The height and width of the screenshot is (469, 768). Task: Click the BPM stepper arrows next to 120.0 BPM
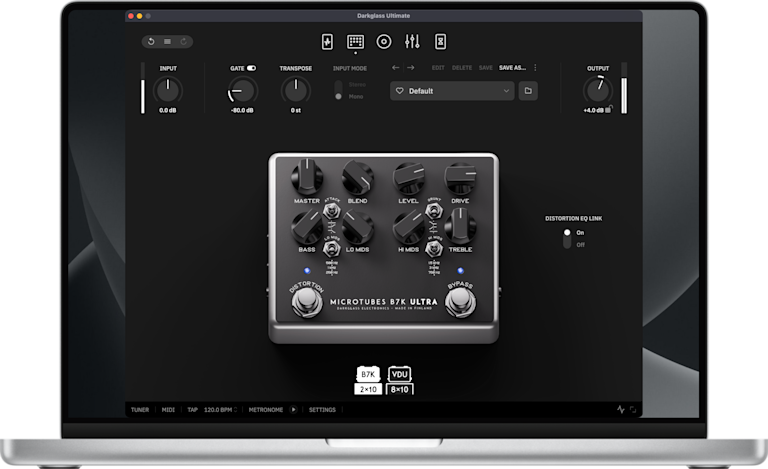[x=235, y=409]
